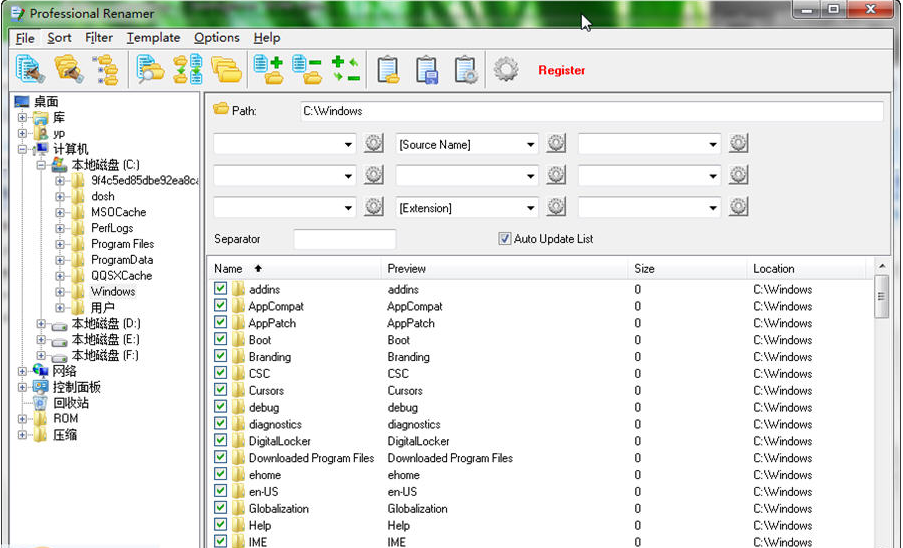Click the rename folders brush icon
The image size is (903, 548).
pos(67,69)
